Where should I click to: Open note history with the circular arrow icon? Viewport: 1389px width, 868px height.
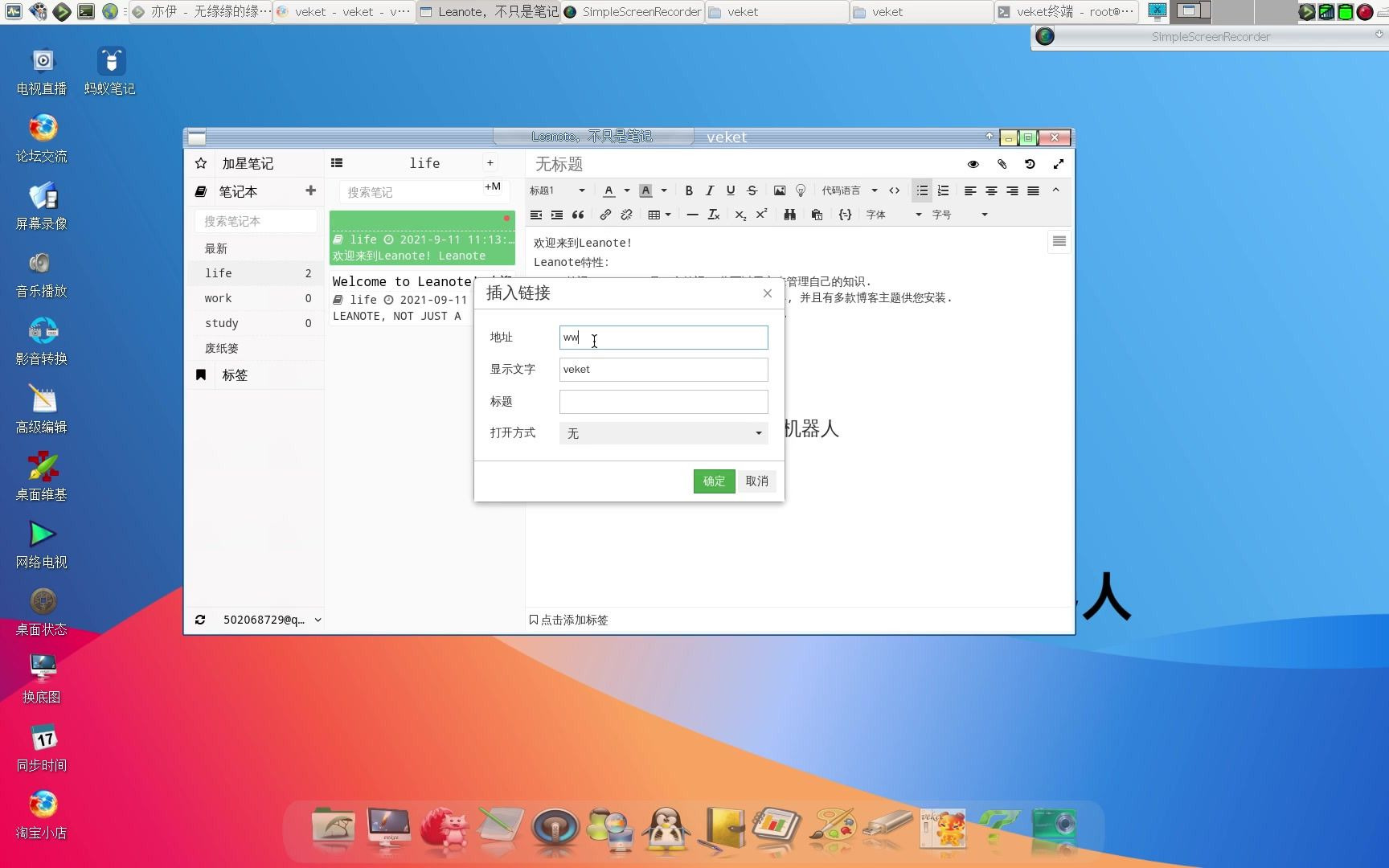(x=1030, y=164)
